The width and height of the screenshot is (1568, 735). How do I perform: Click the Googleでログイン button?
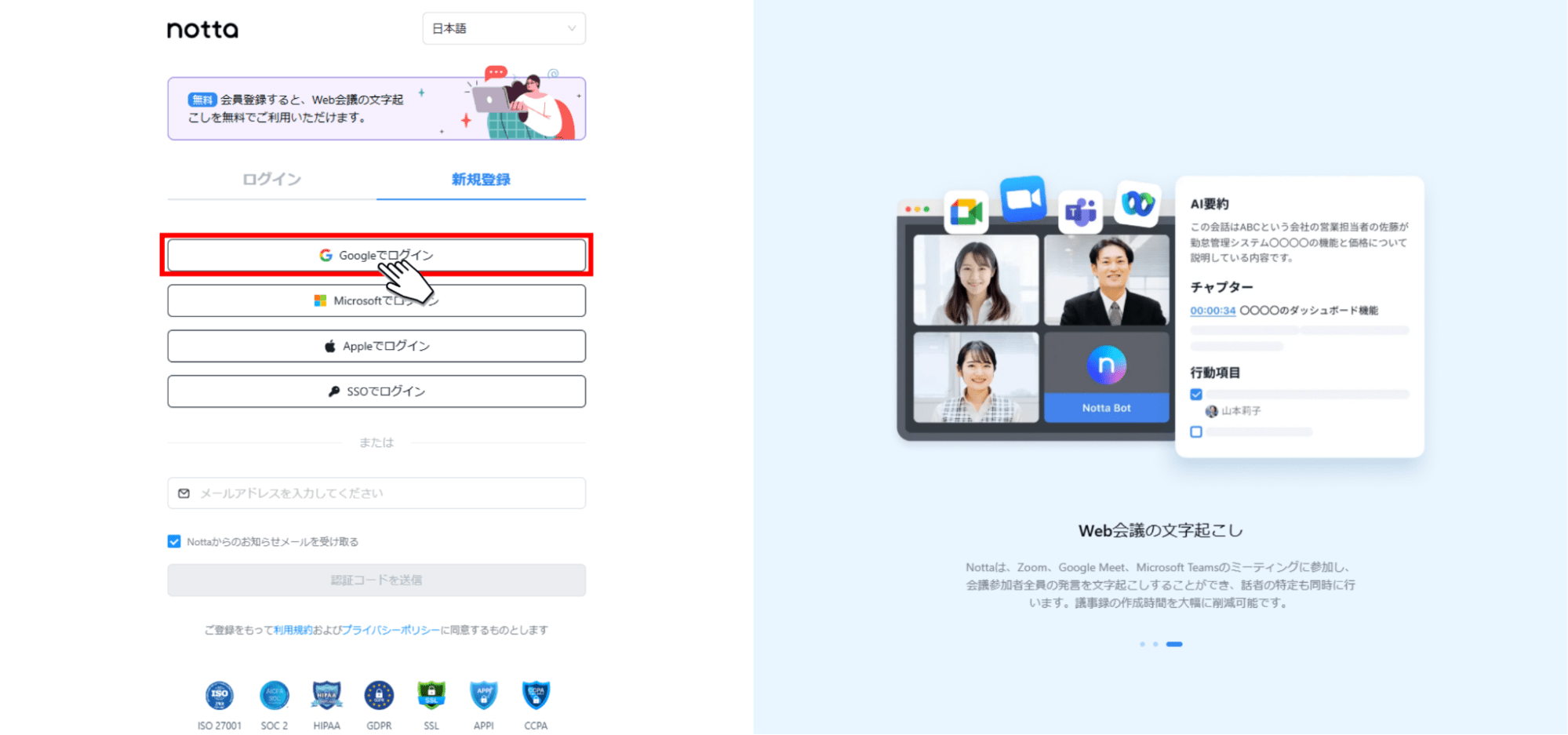tap(377, 255)
